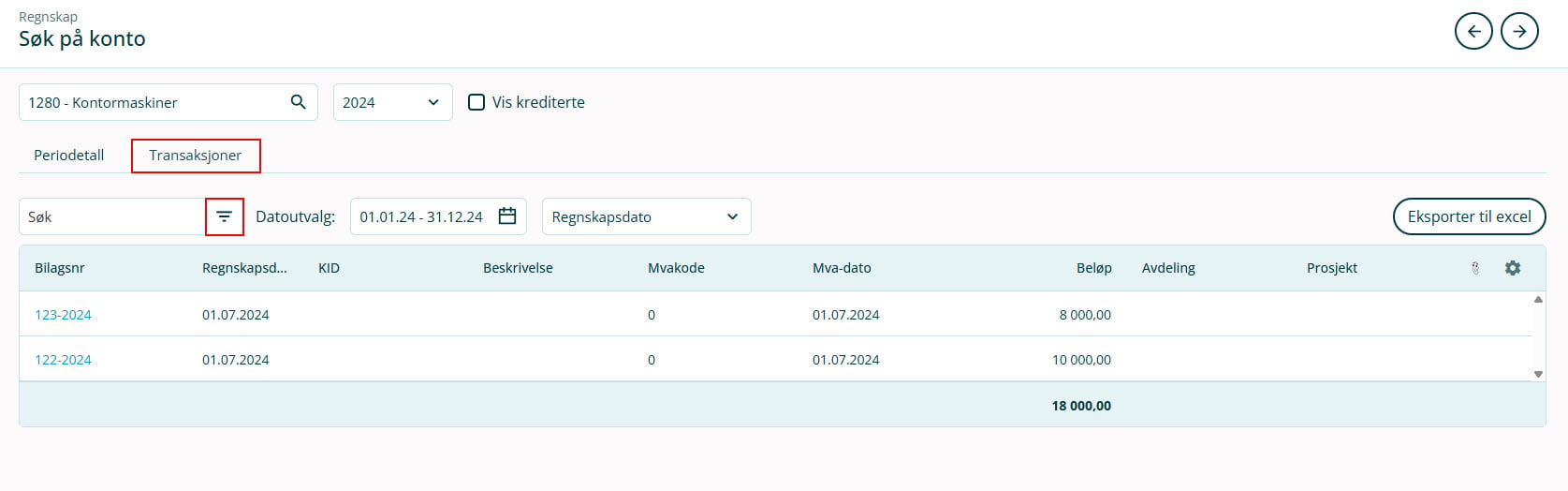This screenshot has height=491, width=1568.
Task: Click the magnifier icon in account search
Action: (x=298, y=102)
